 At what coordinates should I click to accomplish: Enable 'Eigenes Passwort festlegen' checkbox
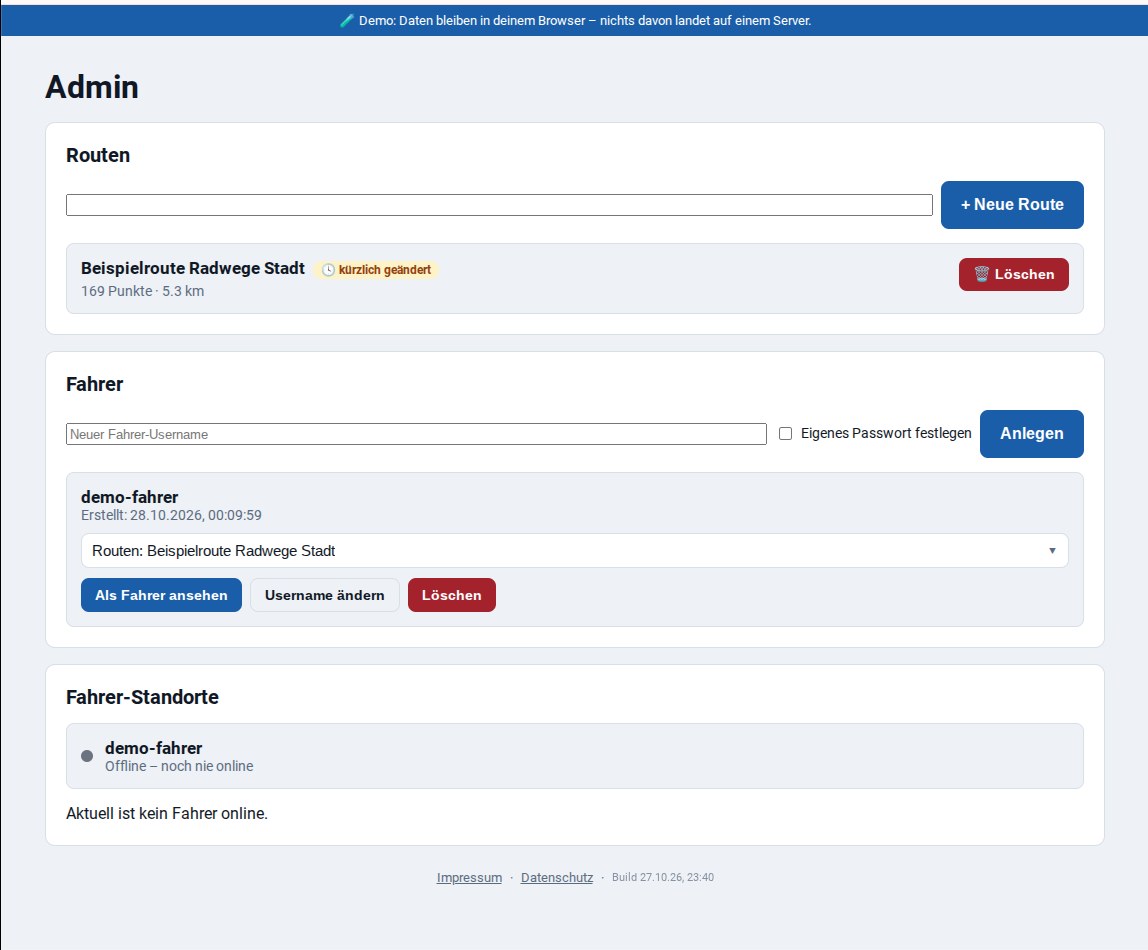(786, 433)
